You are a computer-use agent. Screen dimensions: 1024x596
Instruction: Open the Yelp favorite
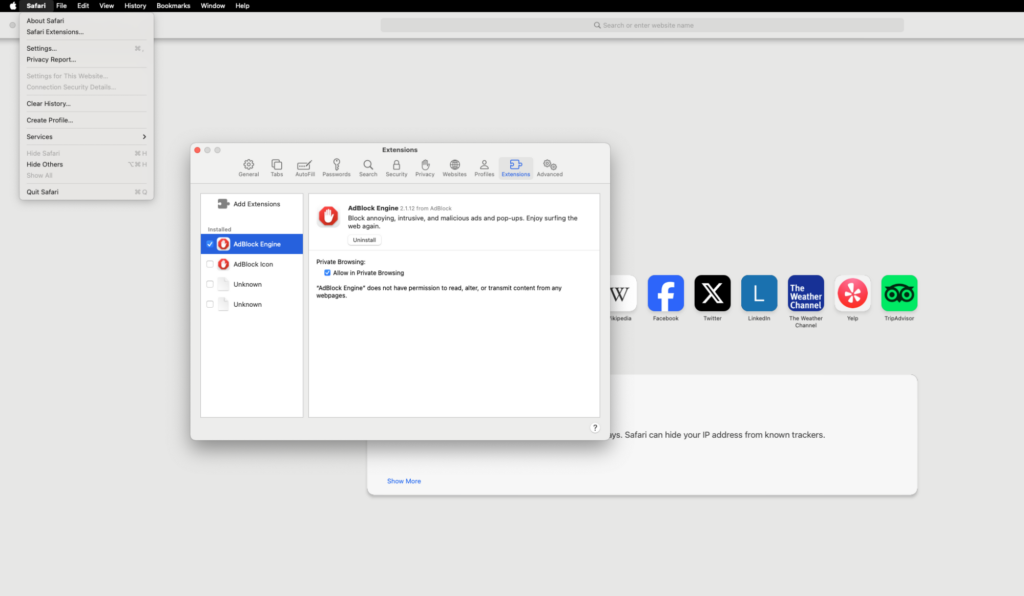tap(852, 293)
